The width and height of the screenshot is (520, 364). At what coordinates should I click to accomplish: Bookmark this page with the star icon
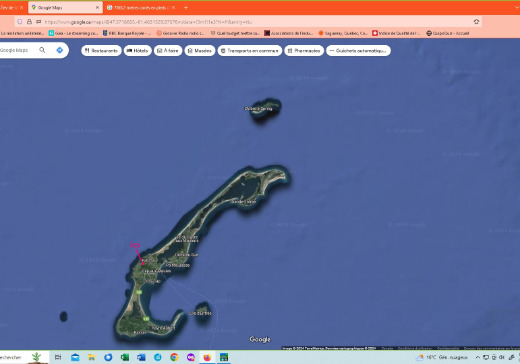(x=476, y=22)
